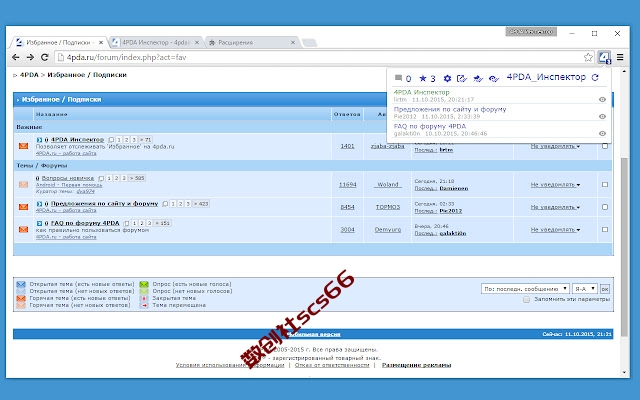The image size is (640, 400).
Task: Click the address bar showing 4pda.ru/forum
Action: pos(319,58)
